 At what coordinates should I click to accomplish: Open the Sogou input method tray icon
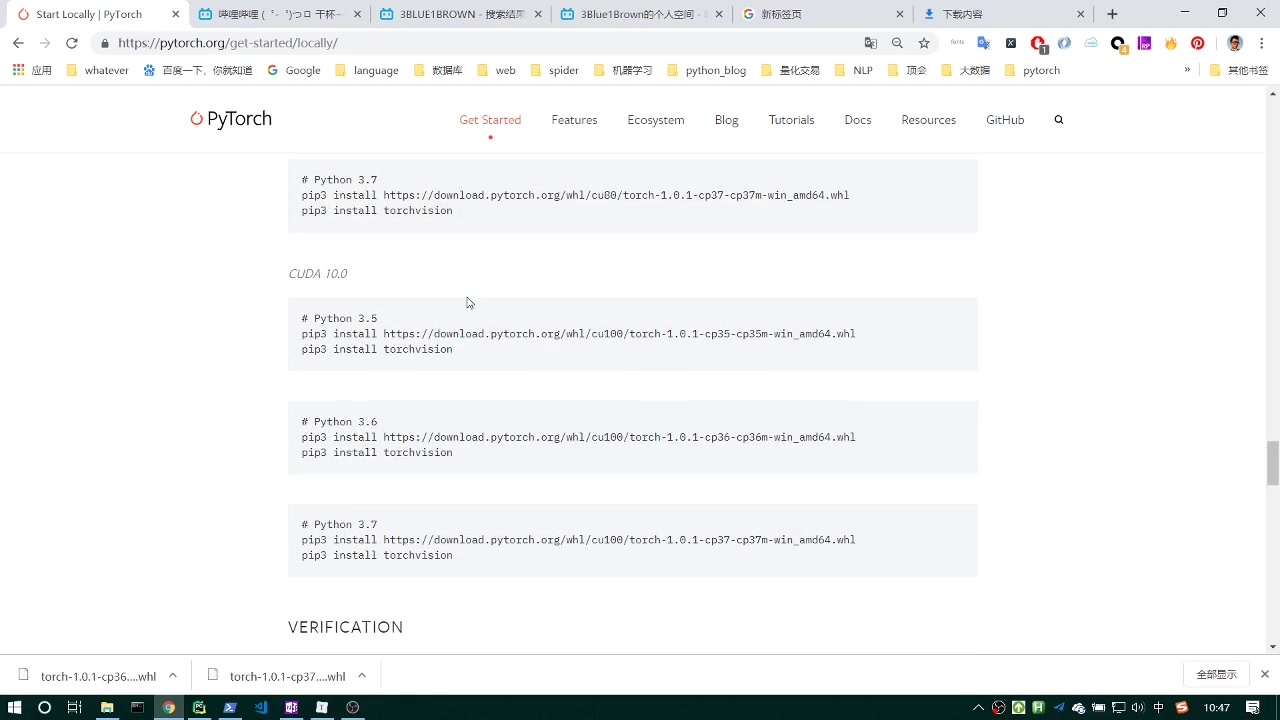[1182, 707]
